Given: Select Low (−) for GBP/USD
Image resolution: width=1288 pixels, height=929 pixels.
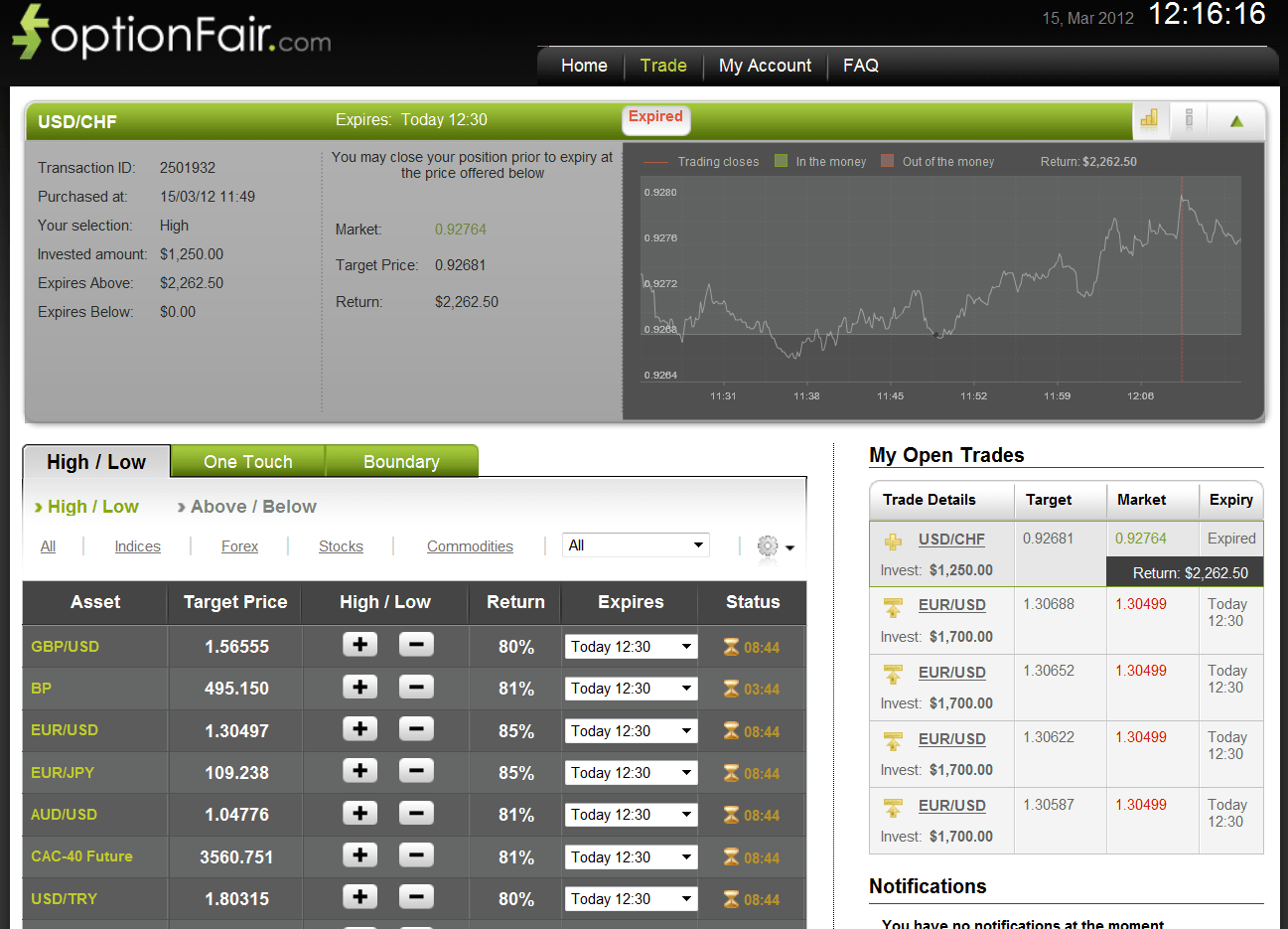Looking at the screenshot, I should pos(415,644).
